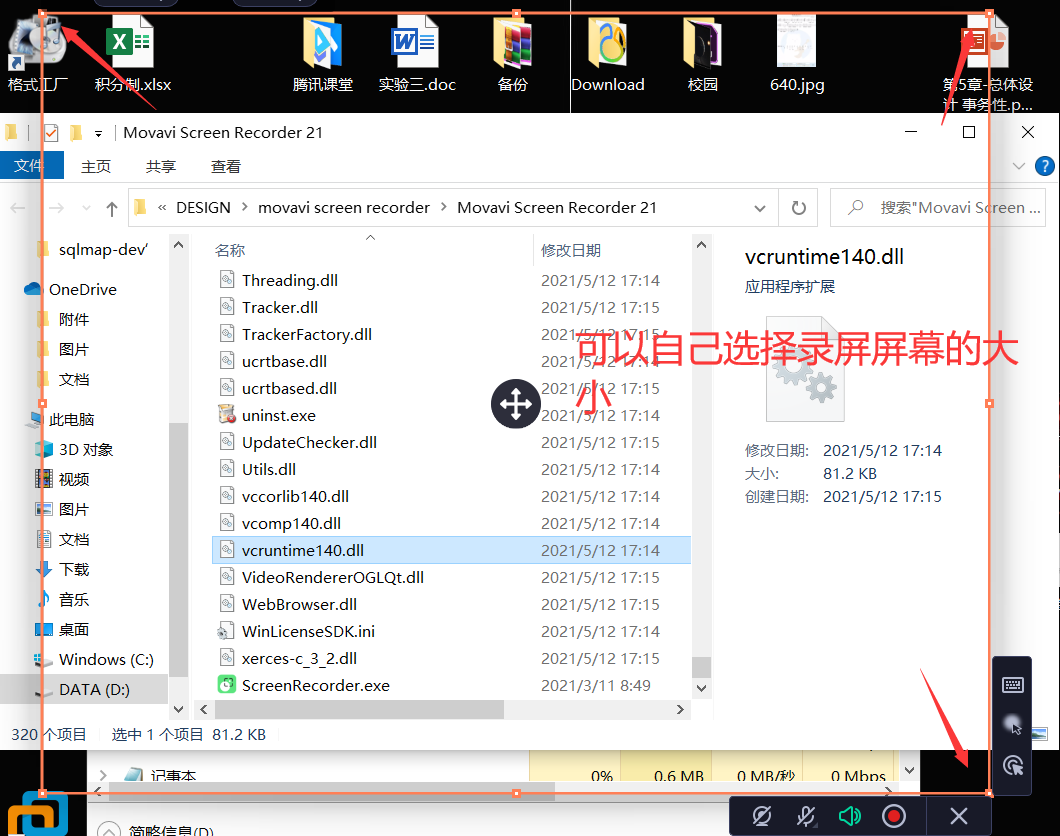Click the Movavi Screen search box

(938, 208)
